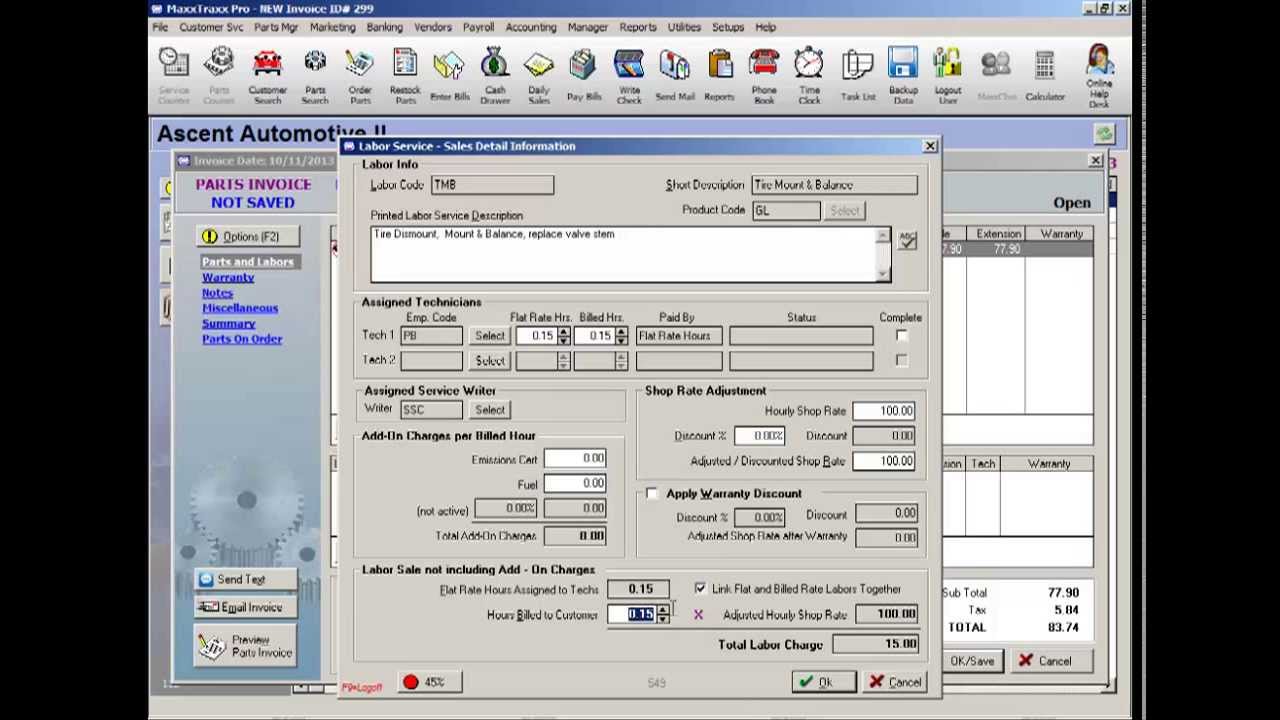Open the Online Help Desk icon
This screenshot has width=1280, height=720.
pos(1099,76)
